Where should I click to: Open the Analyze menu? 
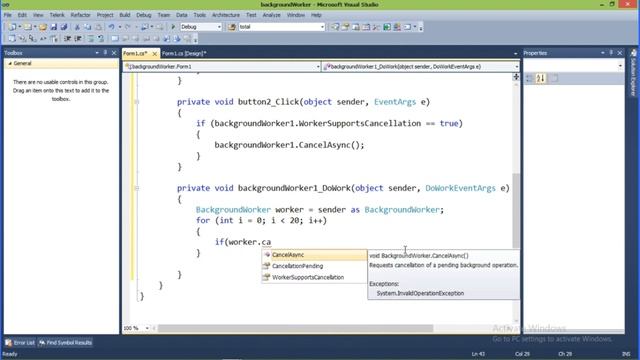pos(271,15)
